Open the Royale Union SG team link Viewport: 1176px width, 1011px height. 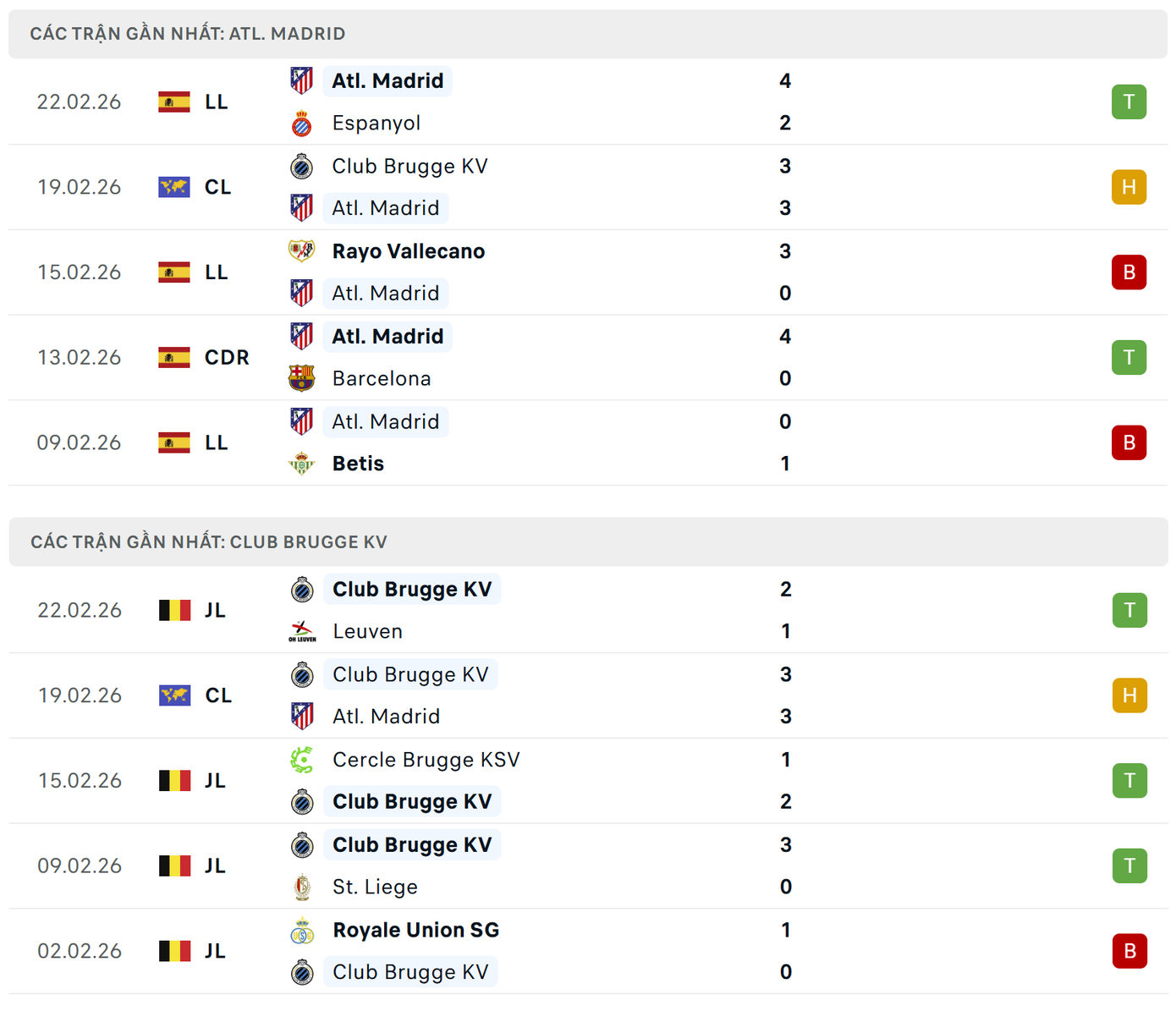pyautogui.click(x=416, y=931)
